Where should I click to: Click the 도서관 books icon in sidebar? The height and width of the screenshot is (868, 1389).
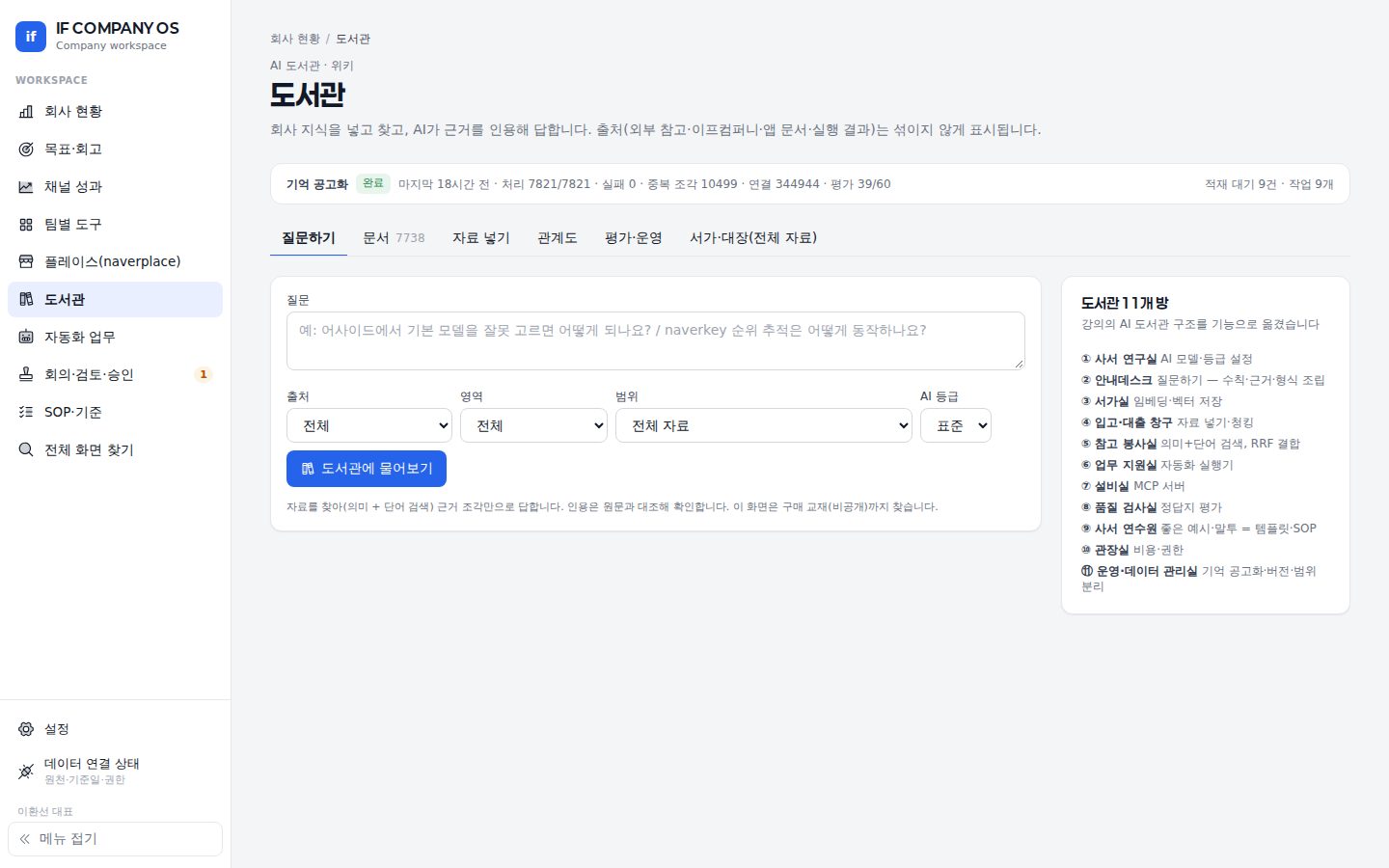pyautogui.click(x=26, y=300)
